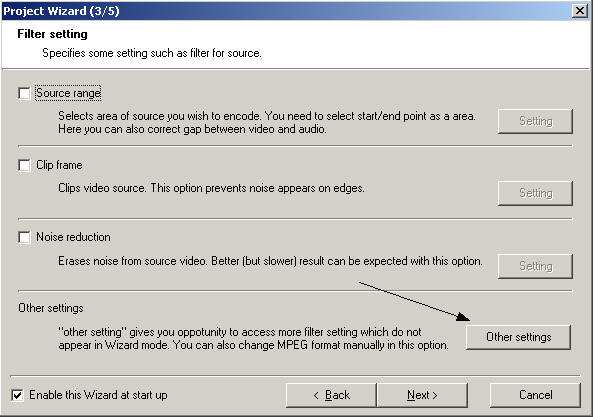Viewport: 594px width, 417px height.
Task: Close the Project Wizard window with X
Action: [580, 11]
